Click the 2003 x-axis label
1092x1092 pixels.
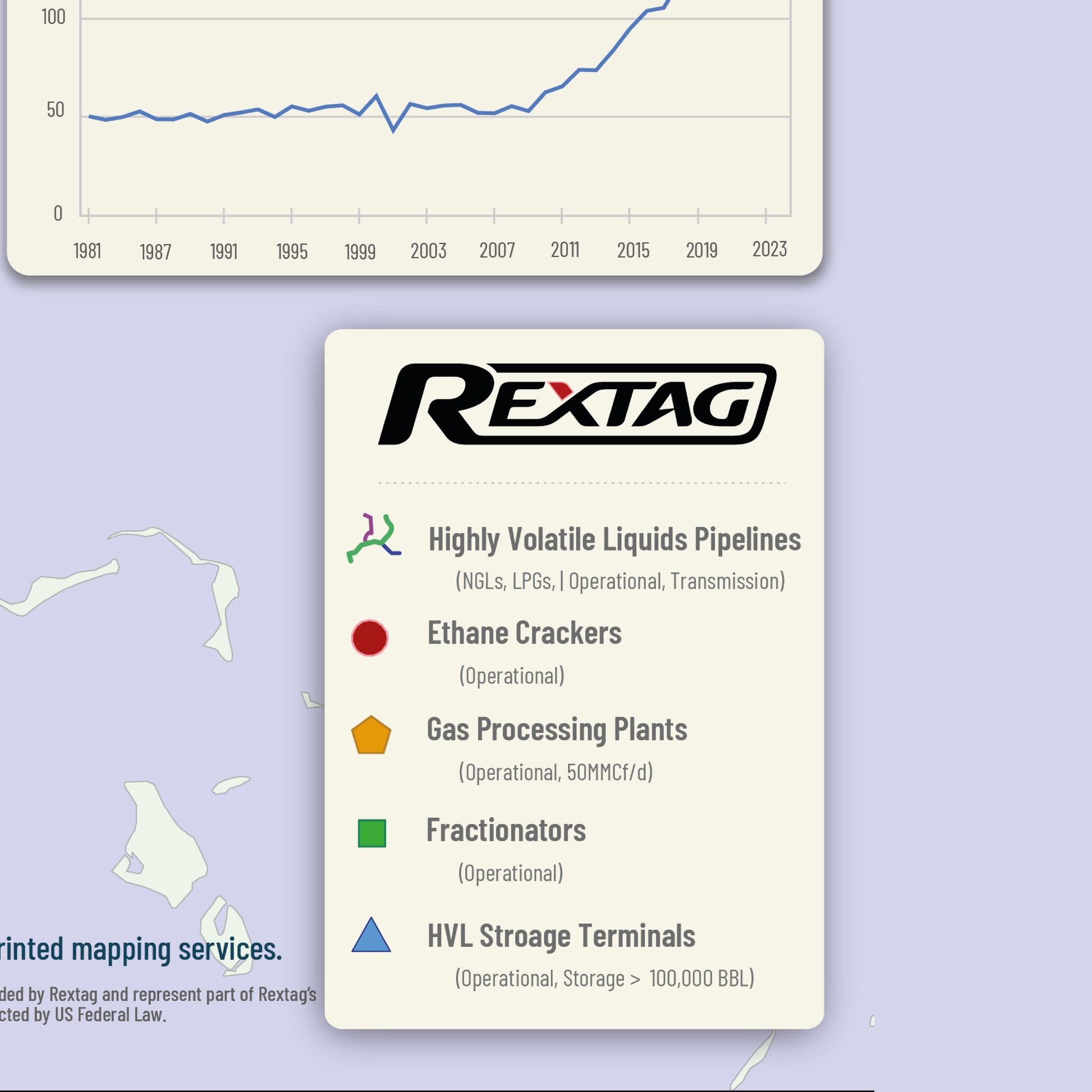428,251
